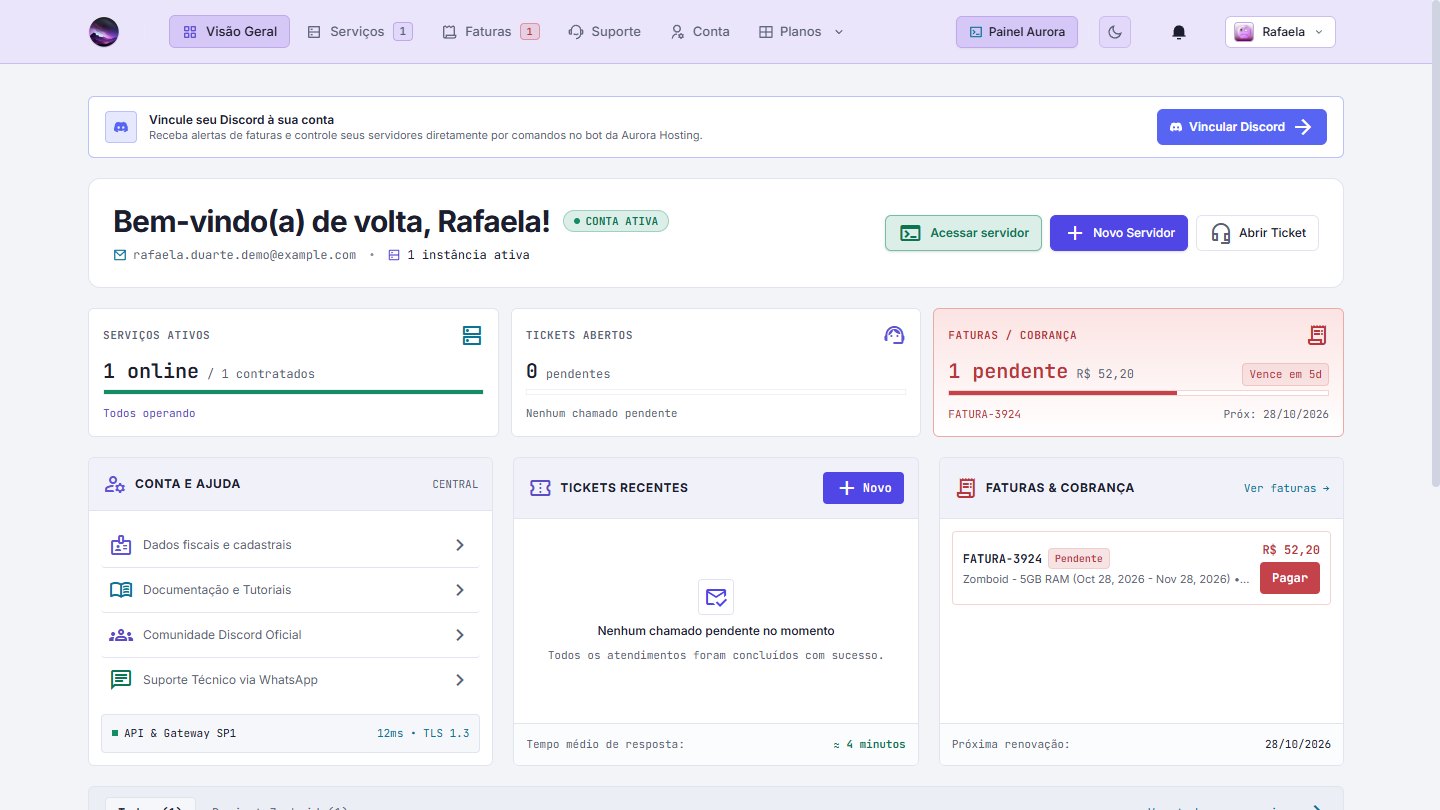Click the group icon for Comunidade Discord Oficial
This screenshot has height=810, width=1440.
coord(121,635)
